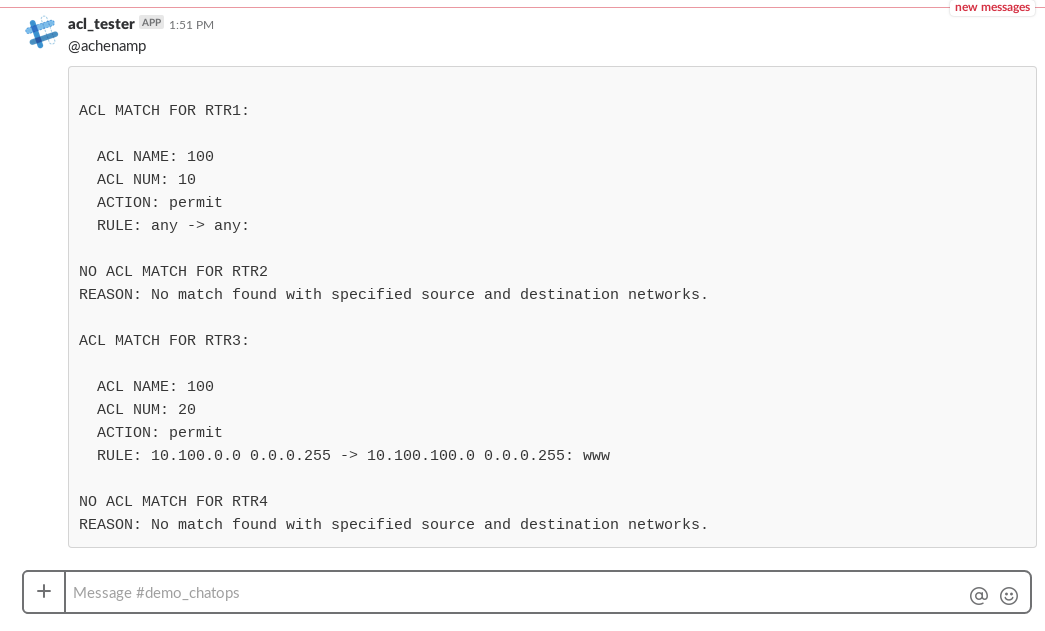Click the 'NO ACL MATCH FOR RTR4' line
1045x631 pixels.
click(x=173, y=502)
